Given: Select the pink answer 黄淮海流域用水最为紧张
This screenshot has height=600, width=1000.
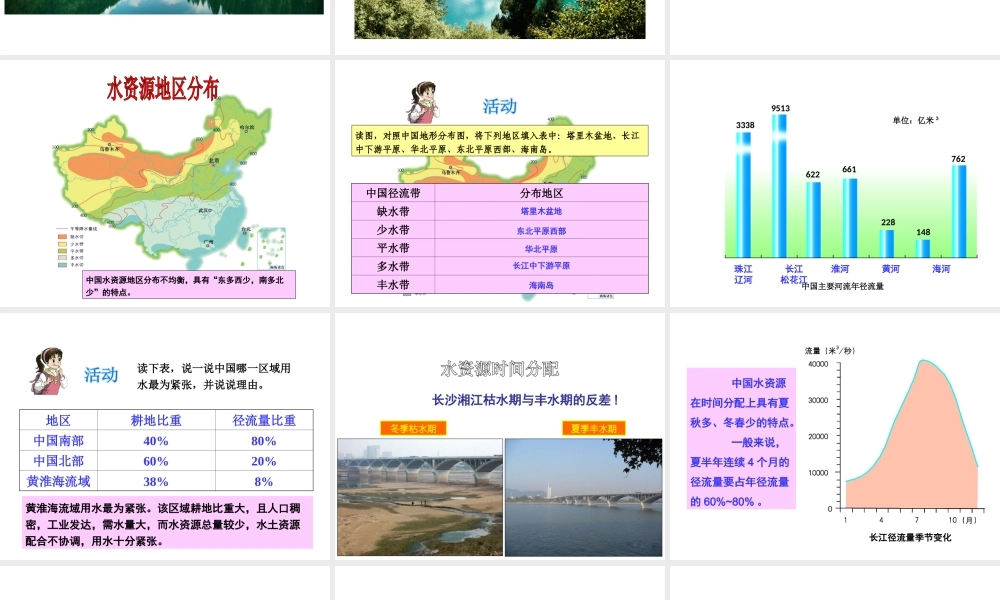Looking at the screenshot, I should point(168,523).
